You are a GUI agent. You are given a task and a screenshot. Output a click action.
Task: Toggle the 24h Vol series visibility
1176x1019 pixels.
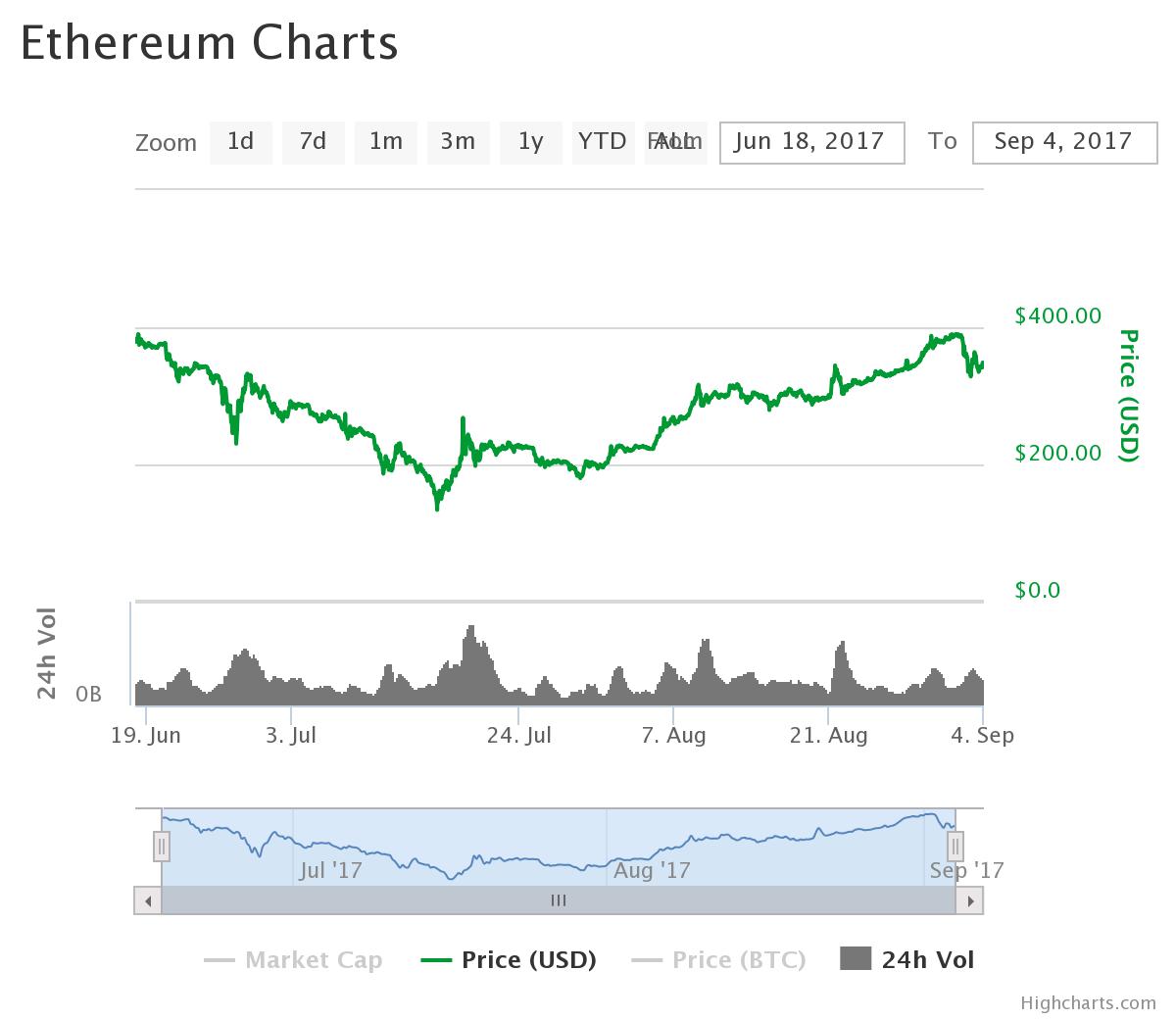tap(927, 960)
